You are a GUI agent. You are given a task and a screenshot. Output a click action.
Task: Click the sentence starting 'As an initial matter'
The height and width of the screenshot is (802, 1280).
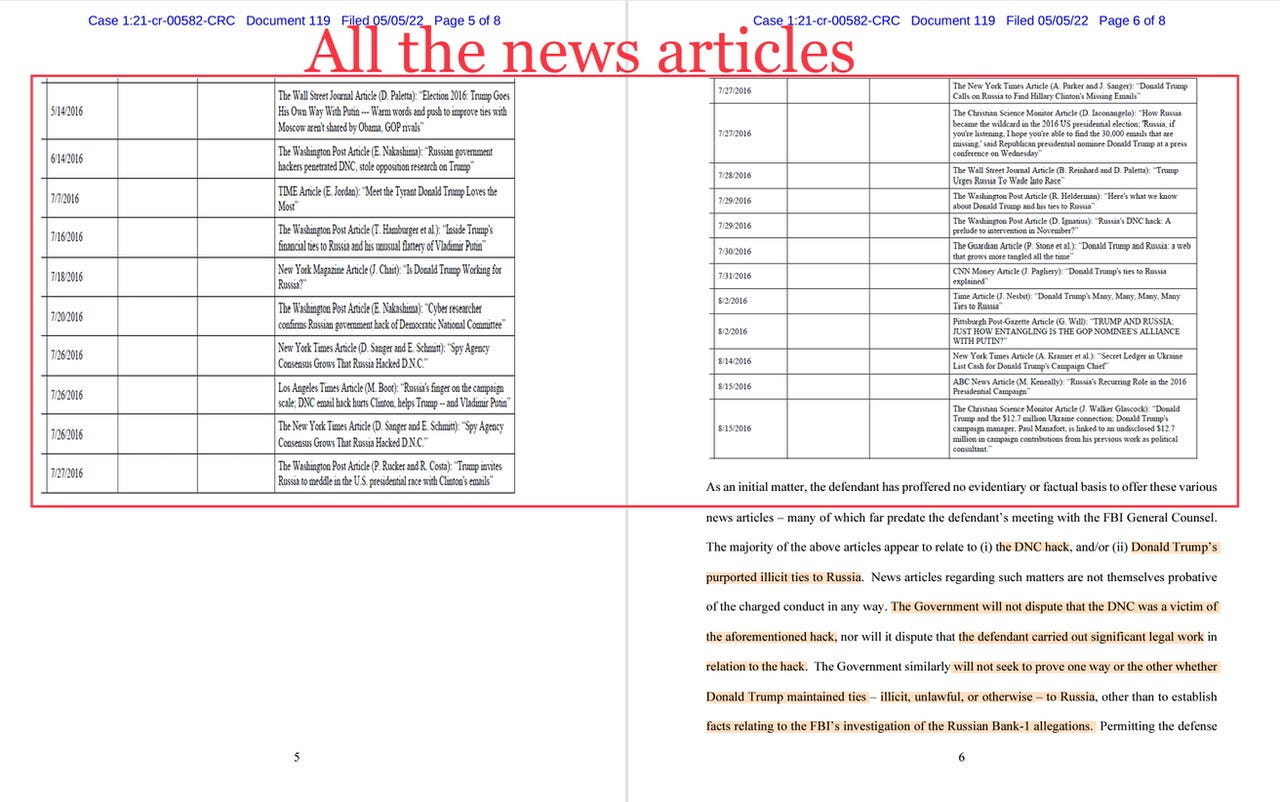pyautogui.click(x=961, y=487)
